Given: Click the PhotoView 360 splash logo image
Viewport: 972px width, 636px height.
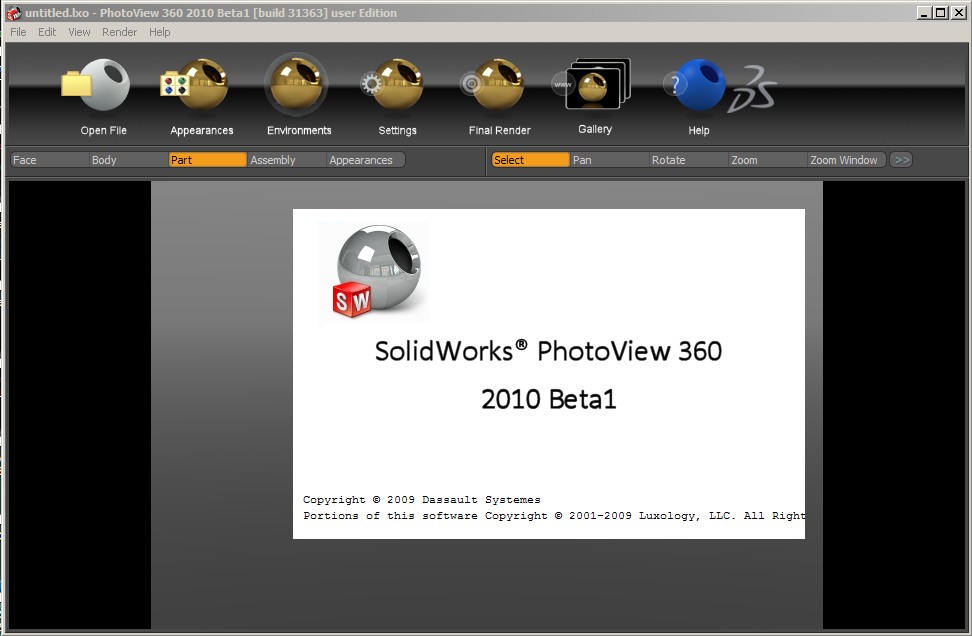Looking at the screenshot, I should [373, 273].
